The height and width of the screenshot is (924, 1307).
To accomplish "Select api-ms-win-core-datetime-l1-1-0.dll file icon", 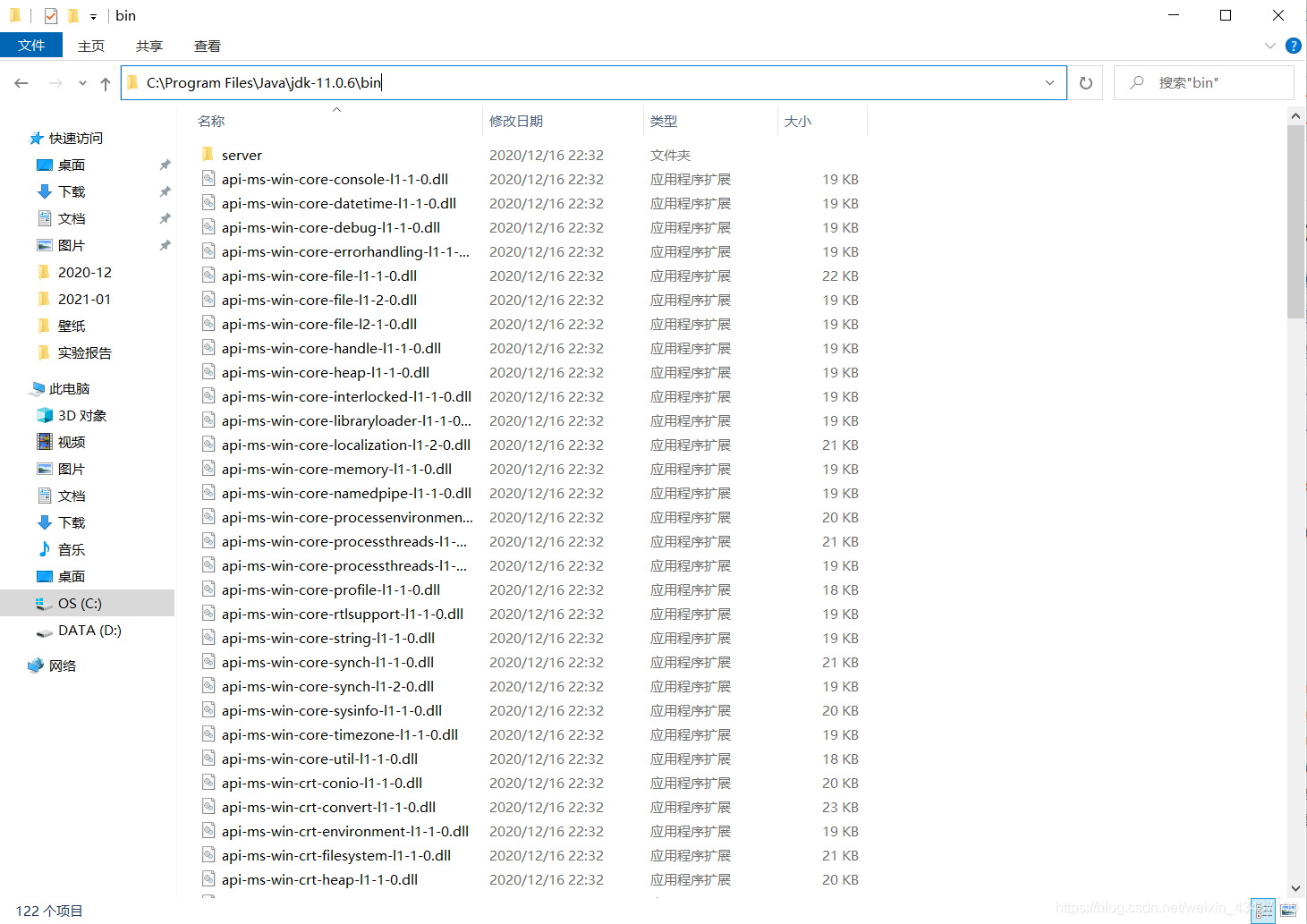I will pos(208,202).
